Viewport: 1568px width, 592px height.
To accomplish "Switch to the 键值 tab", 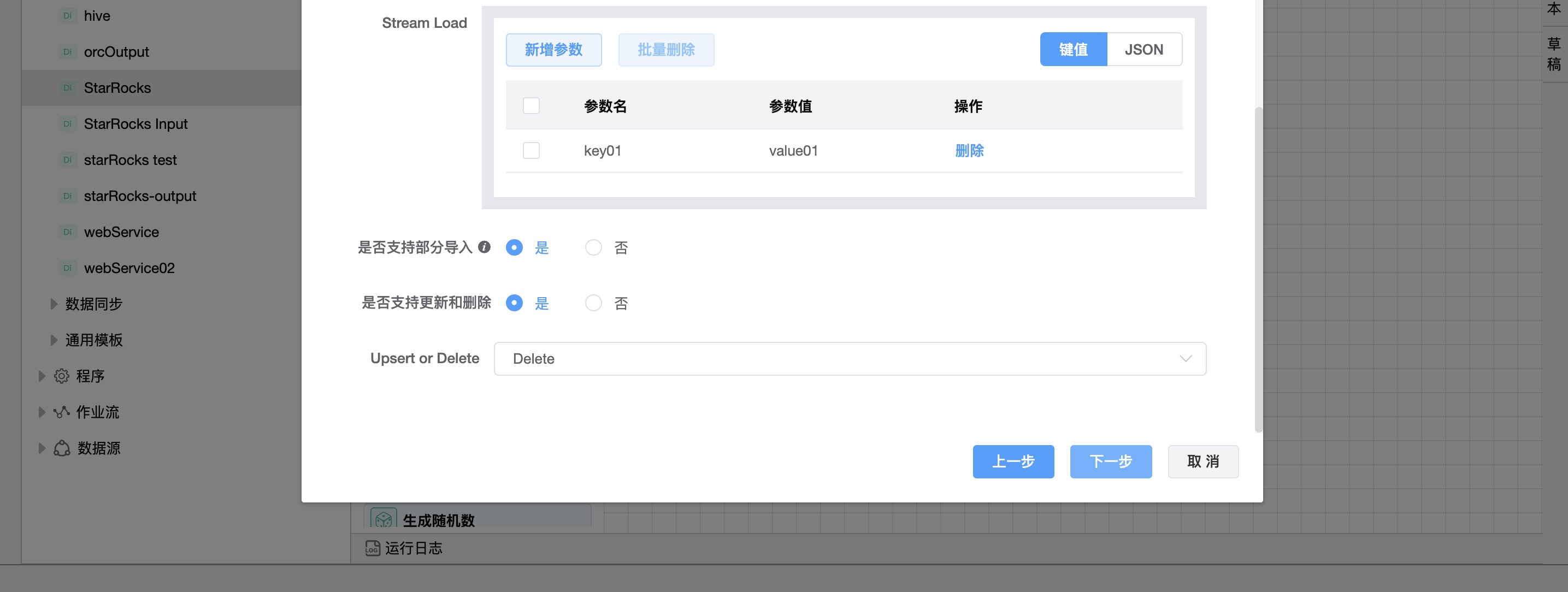I will click(1072, 49).
